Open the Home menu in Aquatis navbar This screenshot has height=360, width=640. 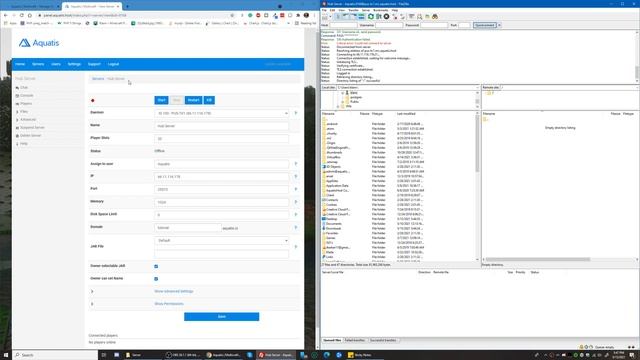click(20, 64)
